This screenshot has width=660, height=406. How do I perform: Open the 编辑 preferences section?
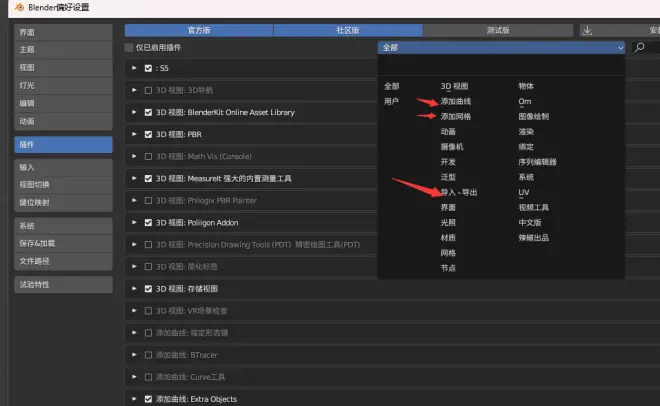point(64,103)
